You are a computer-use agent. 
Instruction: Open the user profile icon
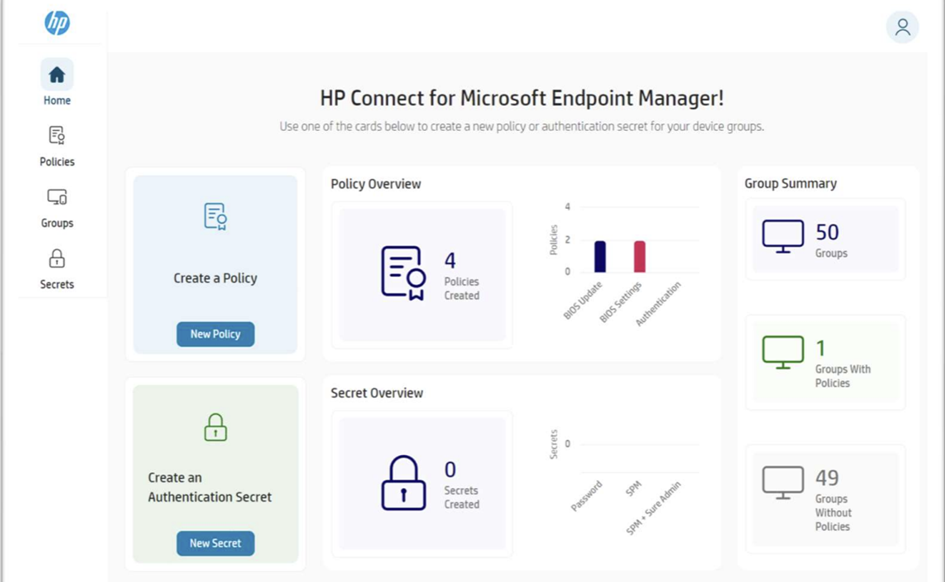click(x=902, y=27)
